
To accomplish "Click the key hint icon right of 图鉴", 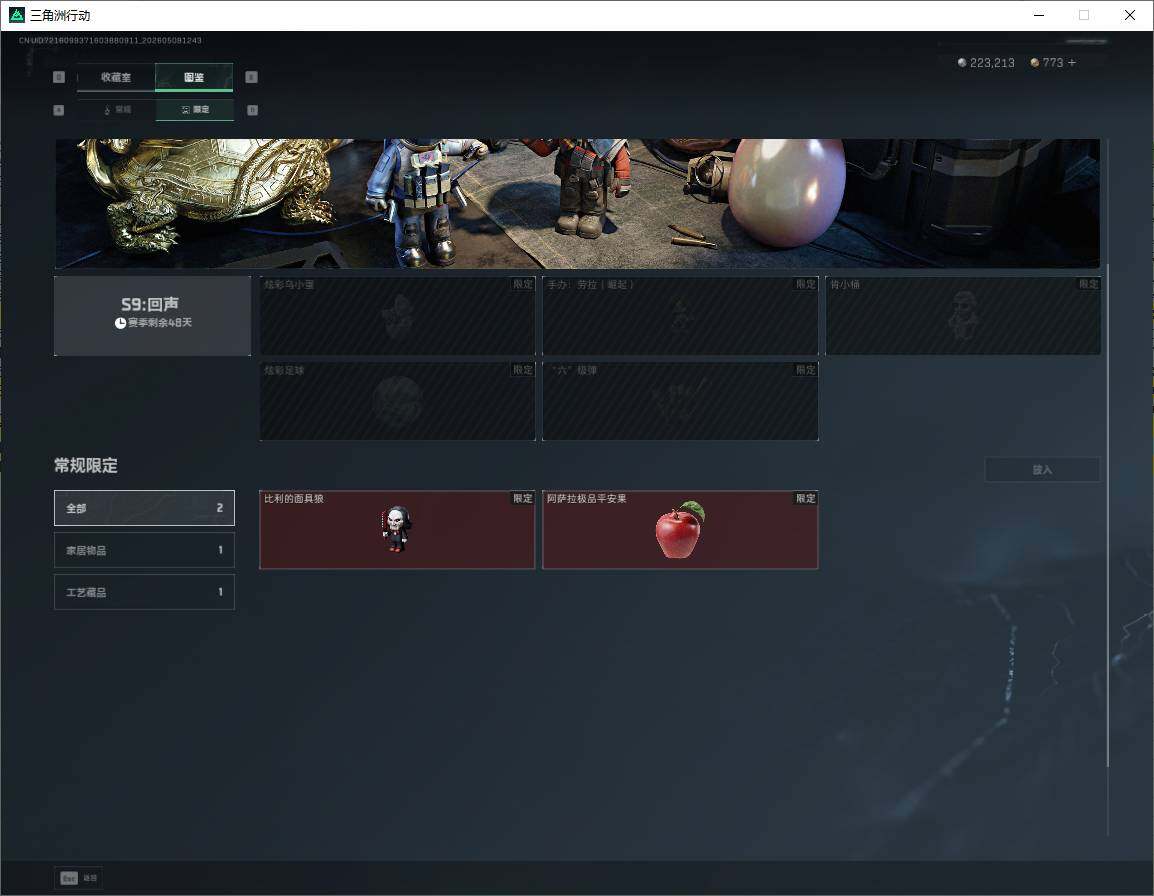I will pyautogui.click(x=252, y=77).
